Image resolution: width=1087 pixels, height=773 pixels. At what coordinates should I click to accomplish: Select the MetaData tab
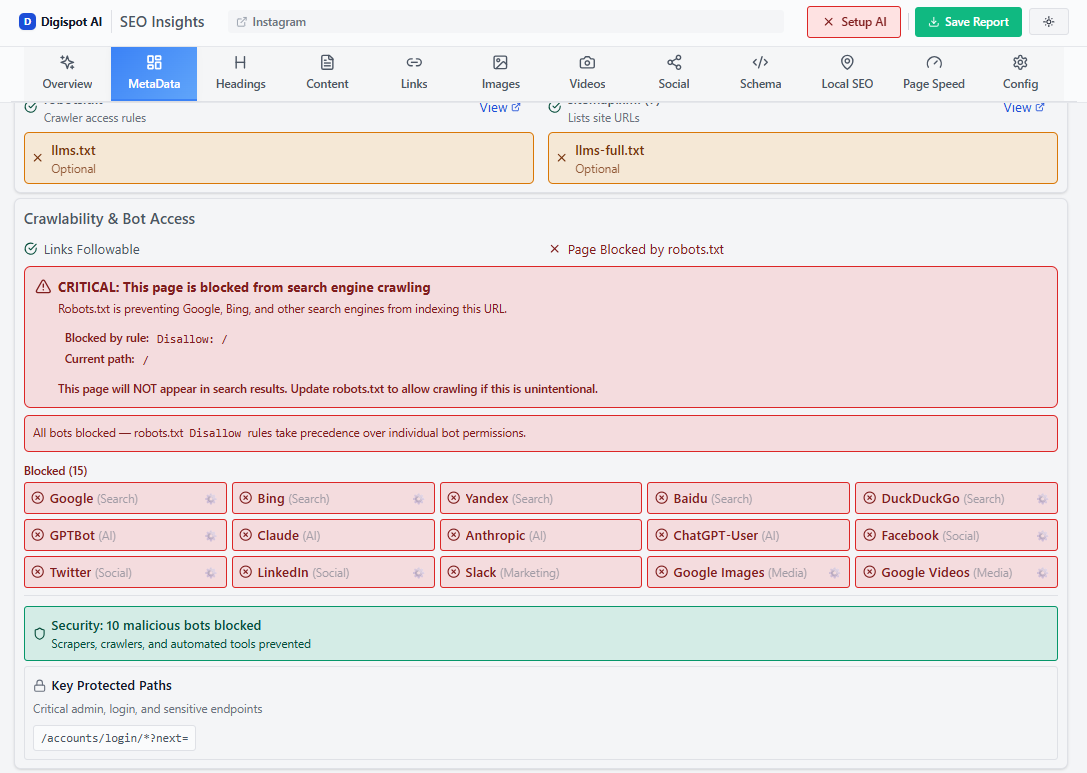click(154, 73)
